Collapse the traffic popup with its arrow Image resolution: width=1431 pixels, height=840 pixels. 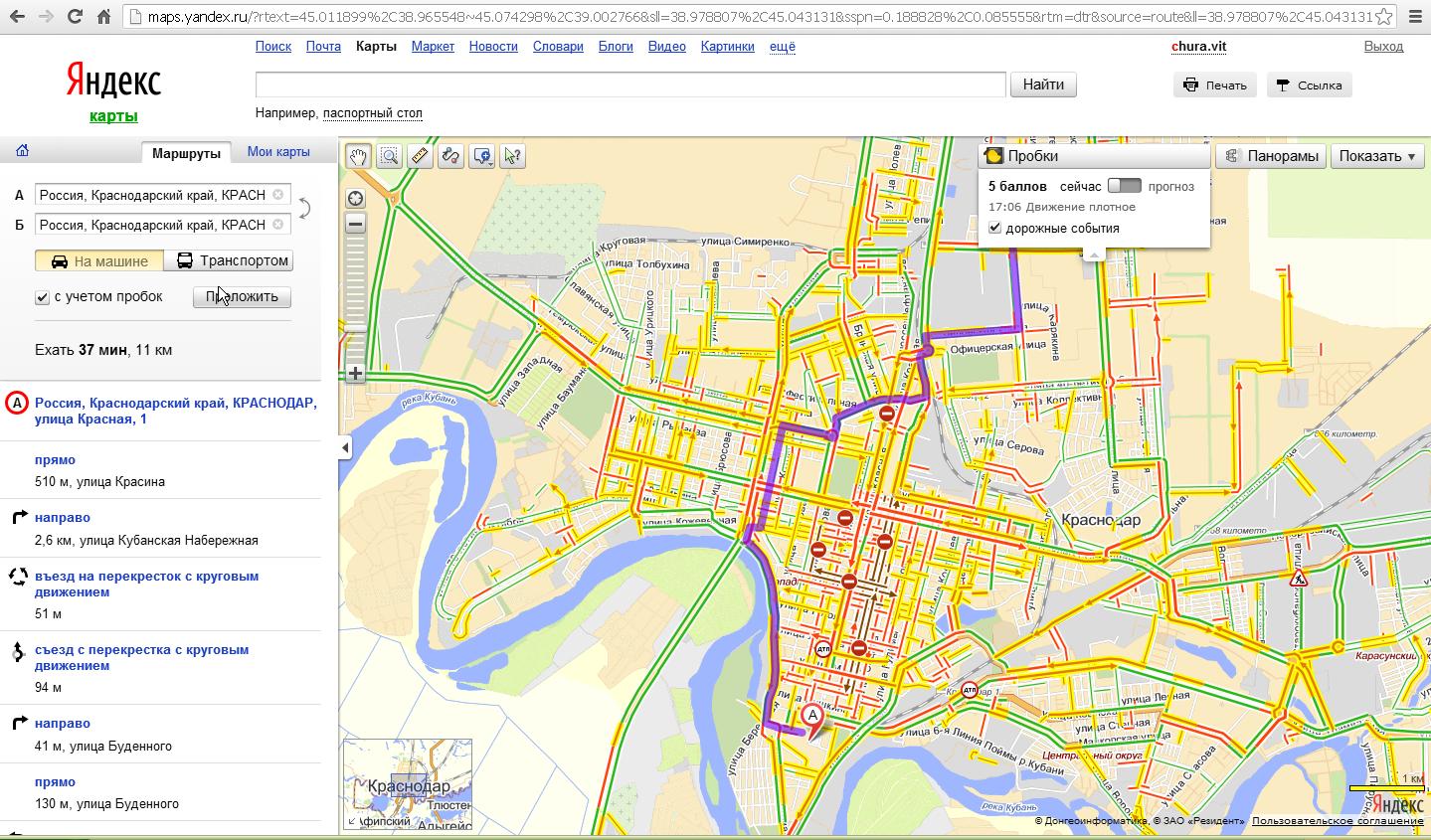pos(1093,254)
